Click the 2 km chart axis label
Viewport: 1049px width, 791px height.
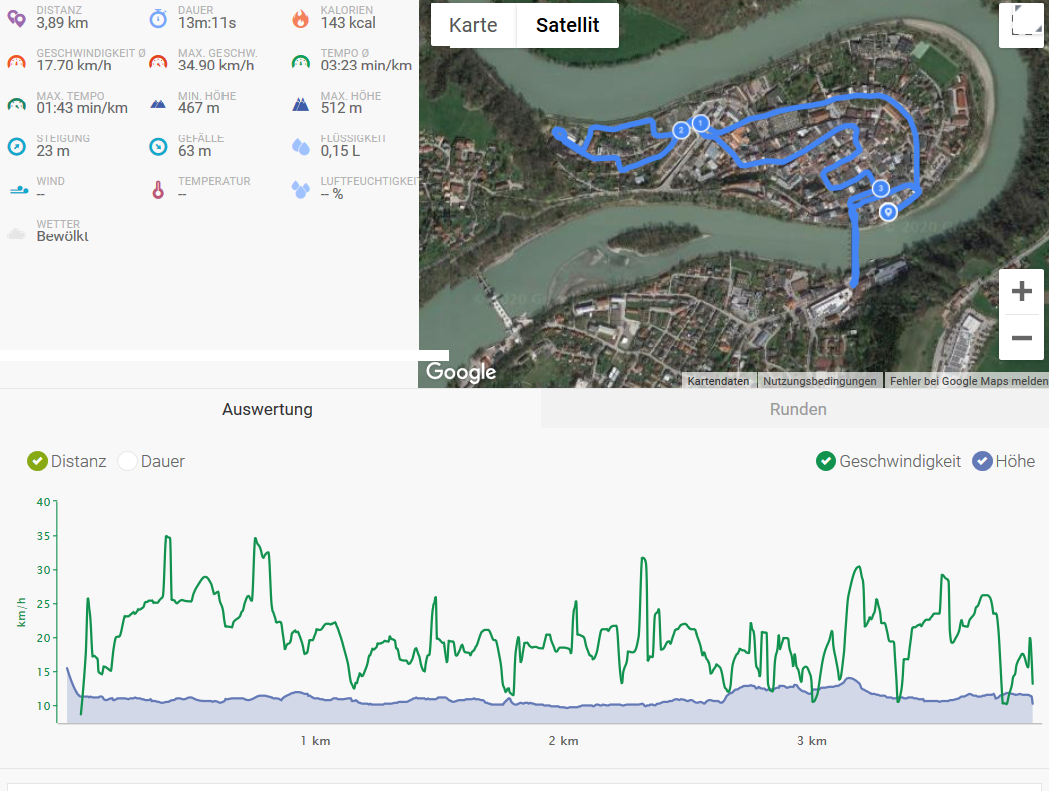(x=563, y=741)
